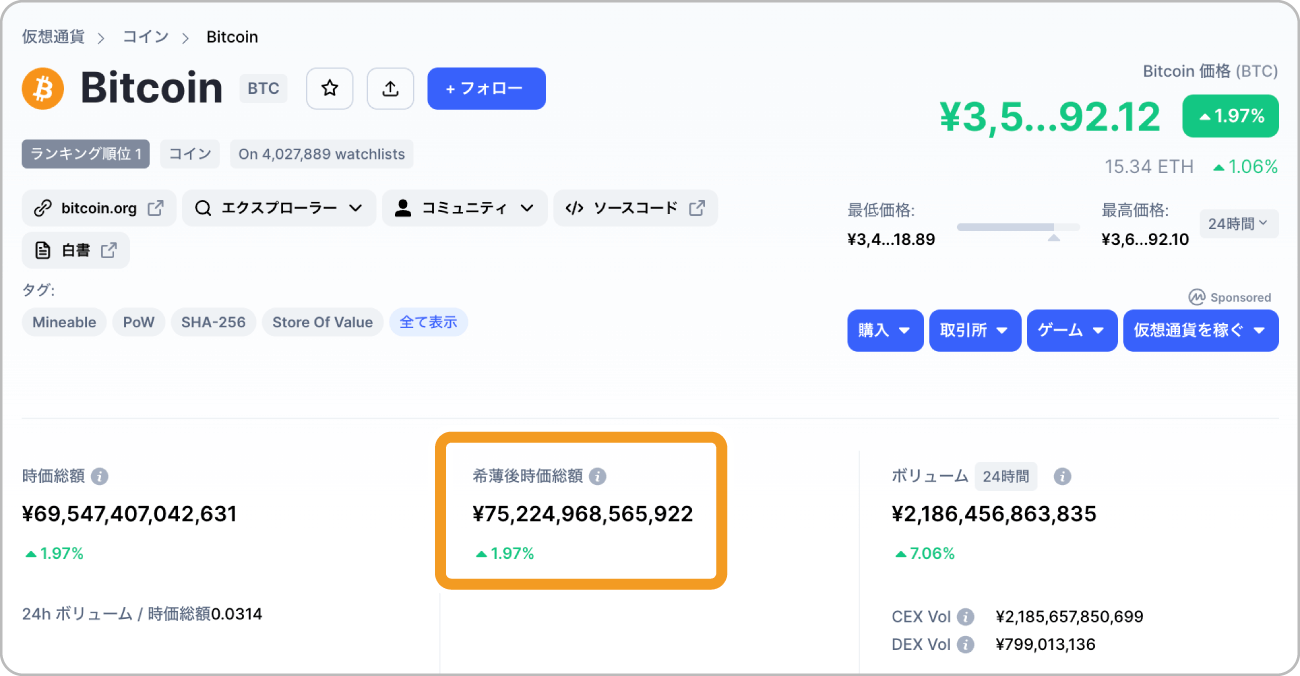Click the Sponsored logo icon

1197,297
